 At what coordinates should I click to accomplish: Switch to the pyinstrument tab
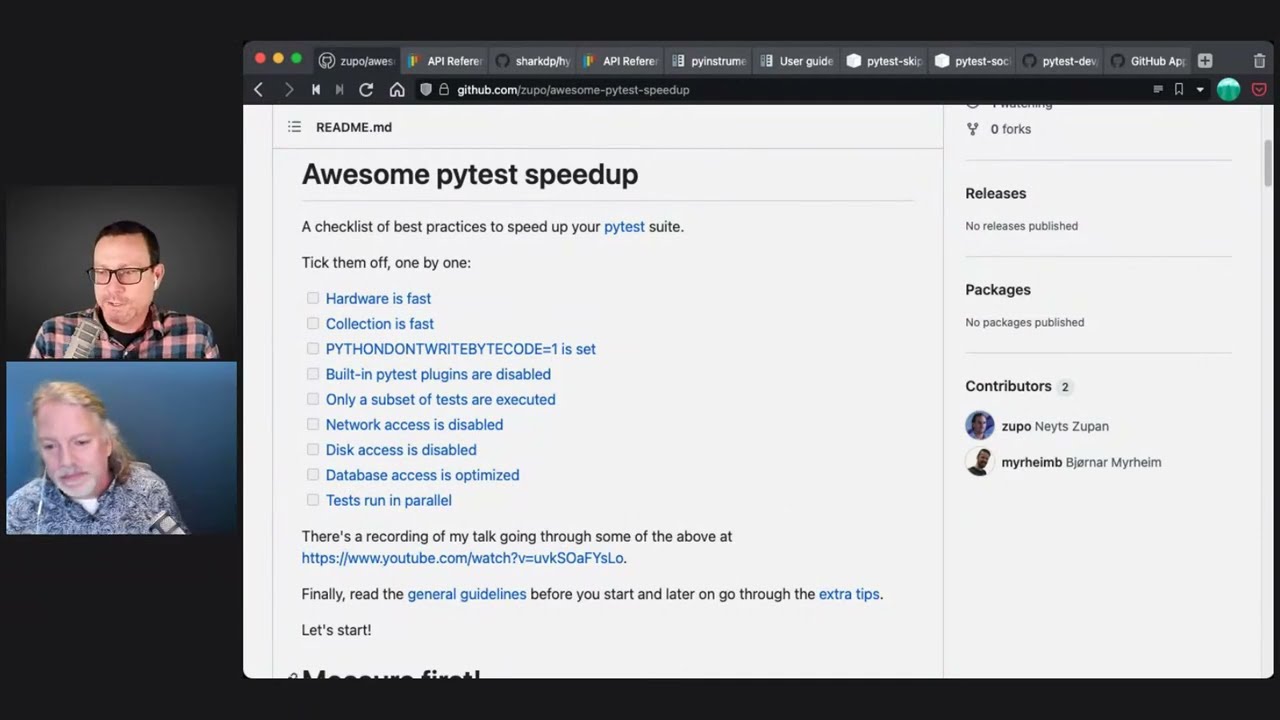click(x=709, y=61)
